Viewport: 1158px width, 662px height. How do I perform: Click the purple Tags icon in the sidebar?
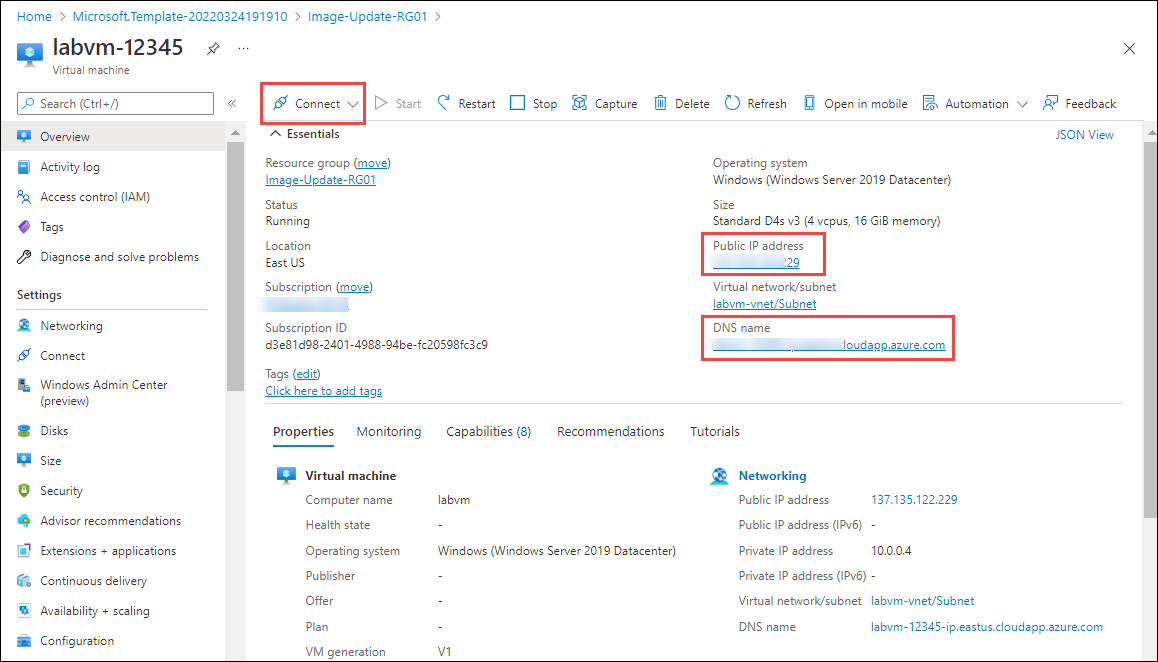[24, 227]
